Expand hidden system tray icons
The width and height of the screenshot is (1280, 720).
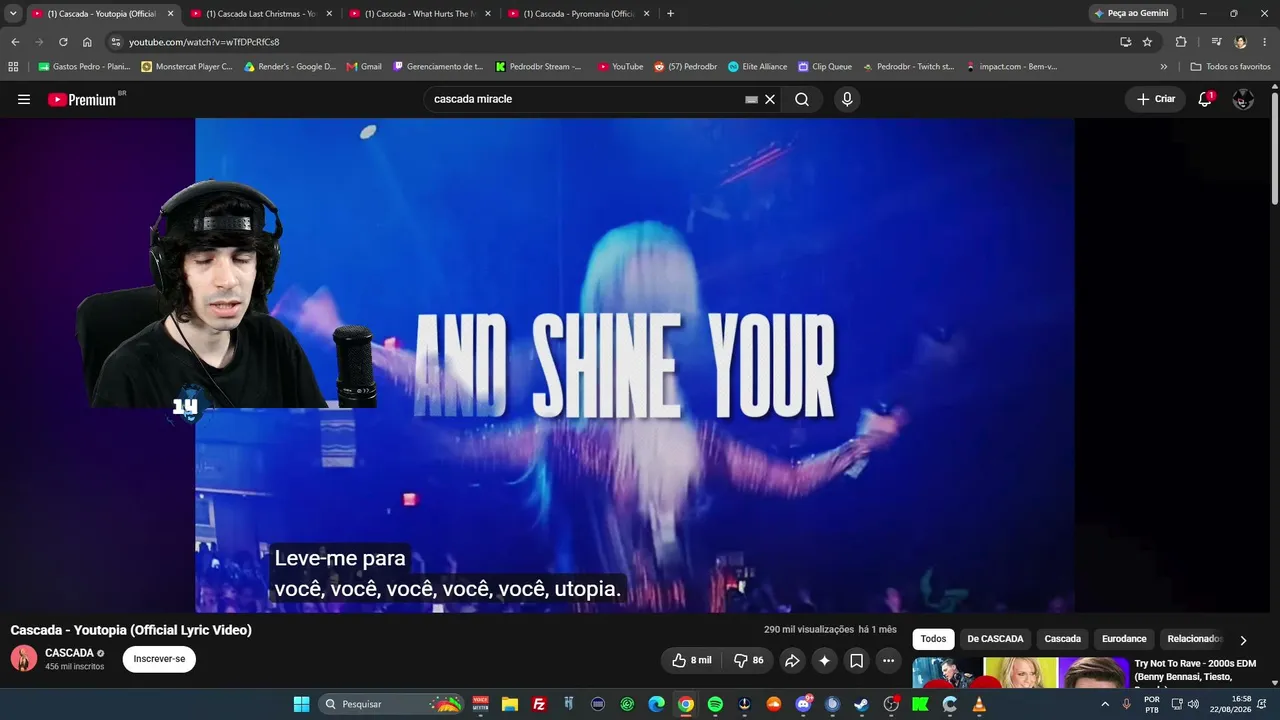coord(1105,704)
